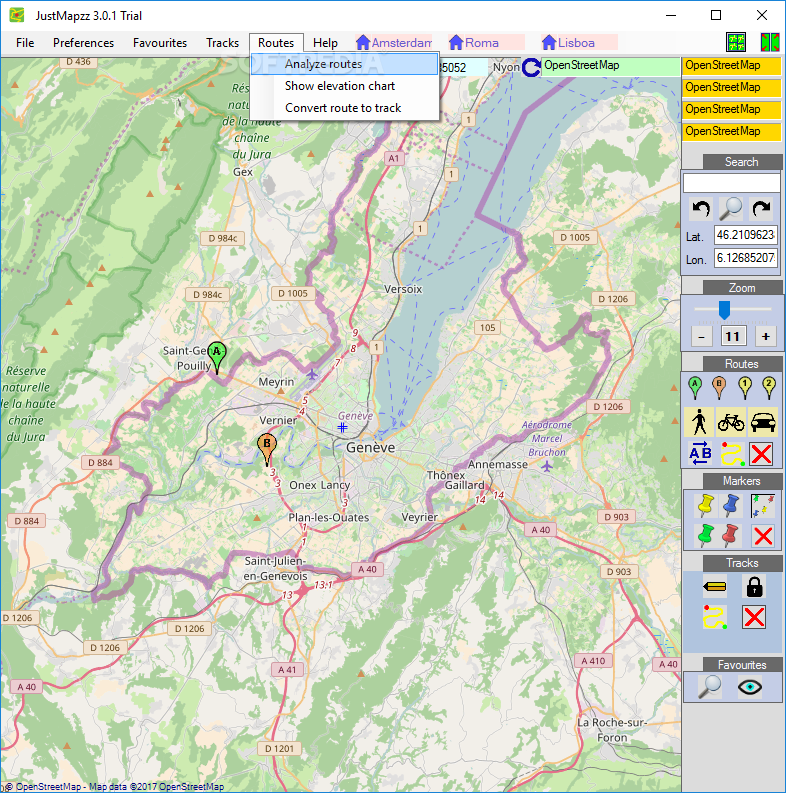Click orange pin B on the map
This screenshot has width=786, height=793.
(267, 449)
